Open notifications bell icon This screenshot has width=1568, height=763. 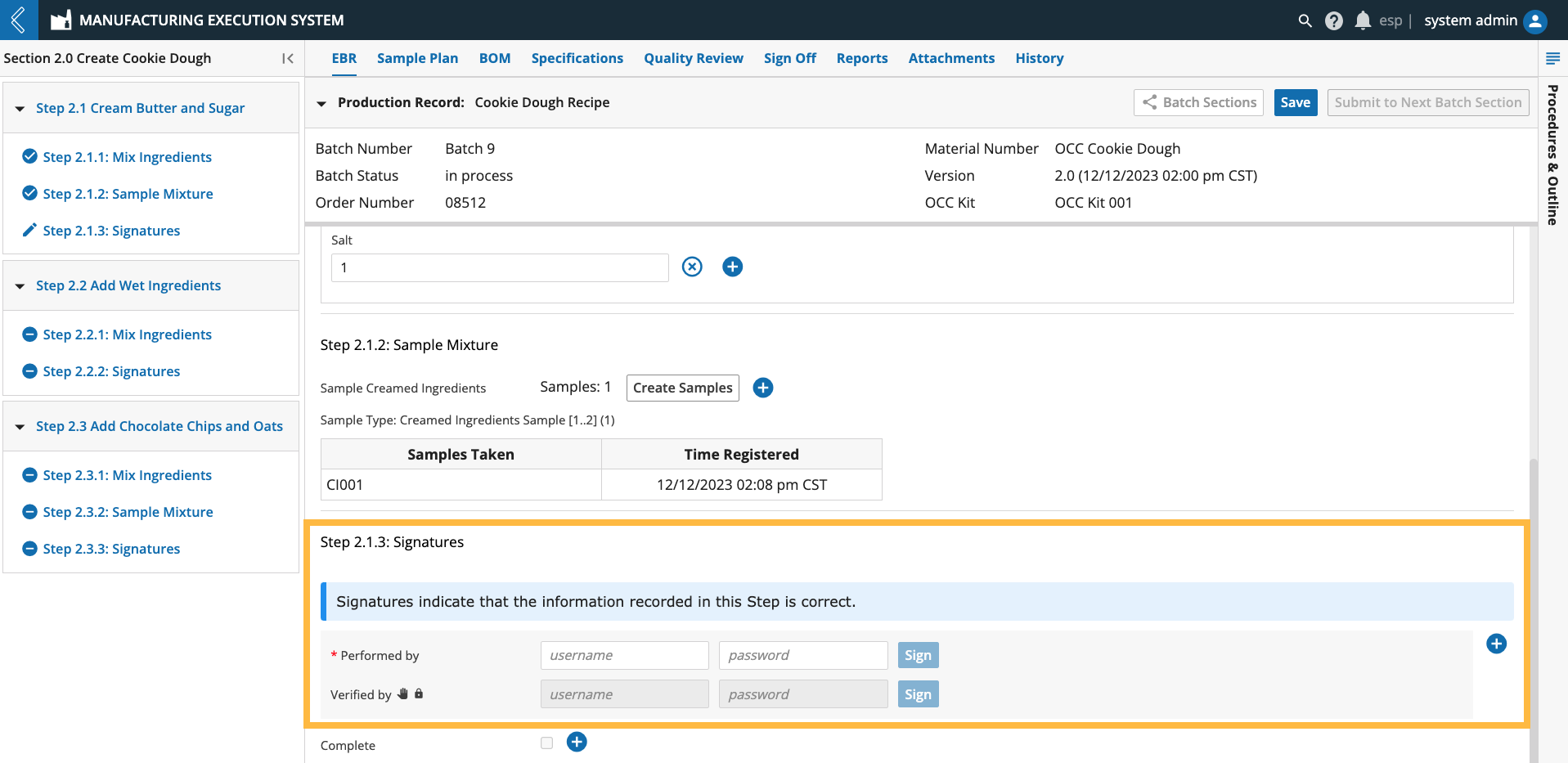[1362, 20]
